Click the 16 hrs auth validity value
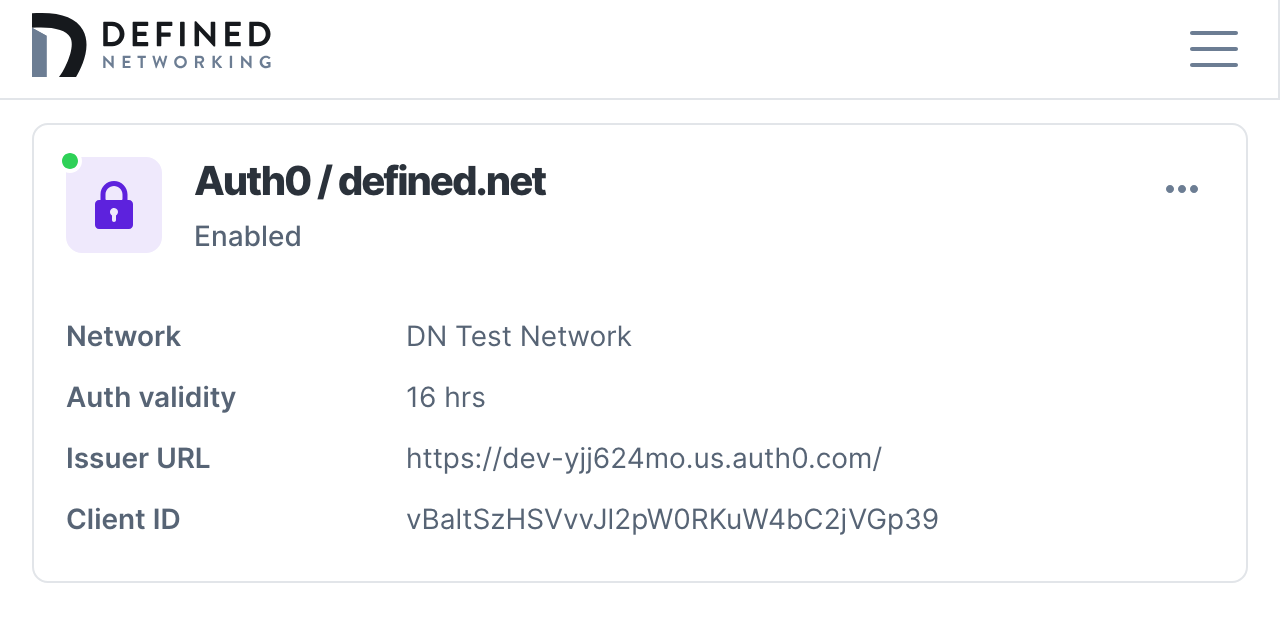This screenshot has height=630, width=1280. coord(445,397)
